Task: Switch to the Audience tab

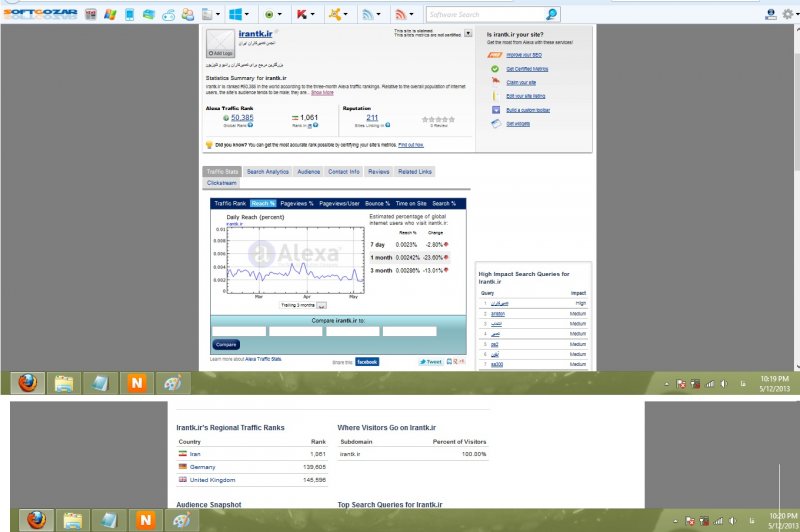Action: click(309, 172)
